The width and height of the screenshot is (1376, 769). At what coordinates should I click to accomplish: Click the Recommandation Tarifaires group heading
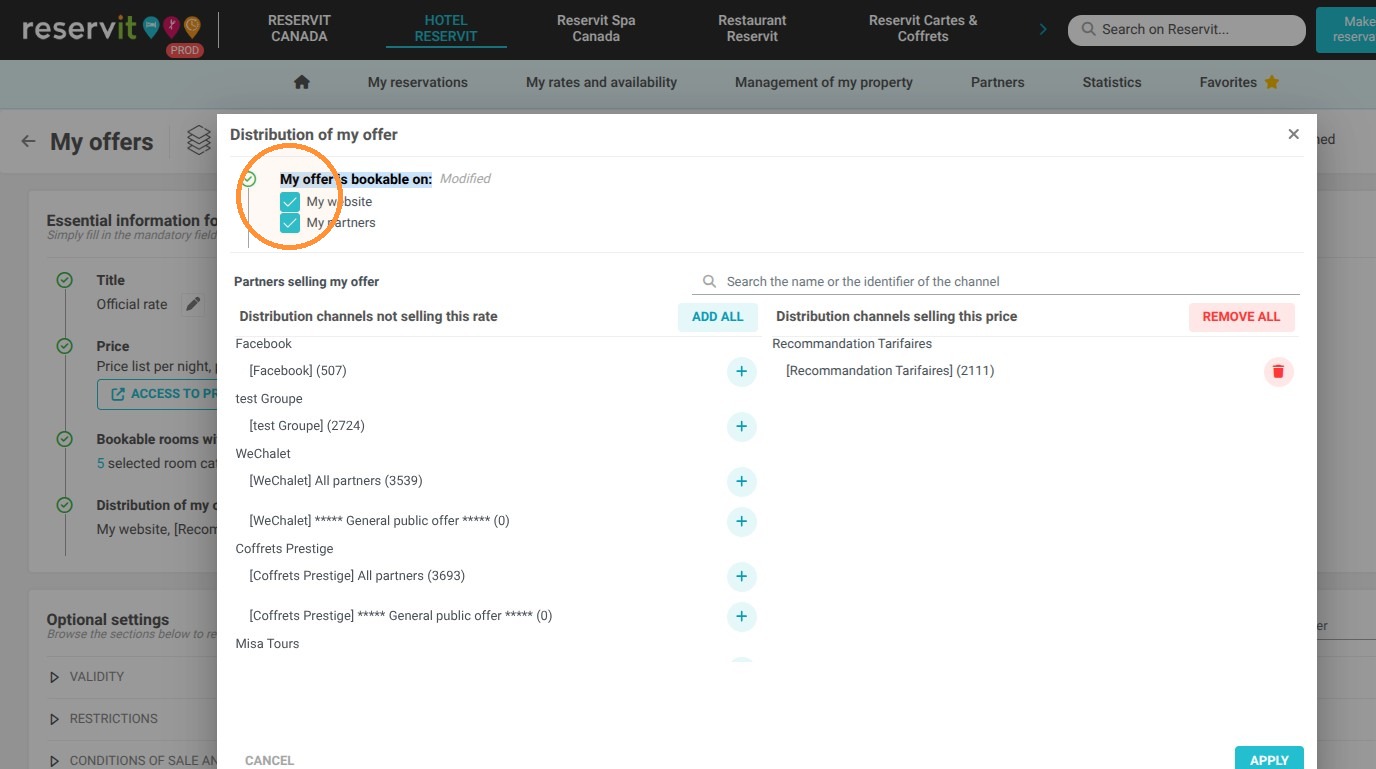tap(852, 344)
